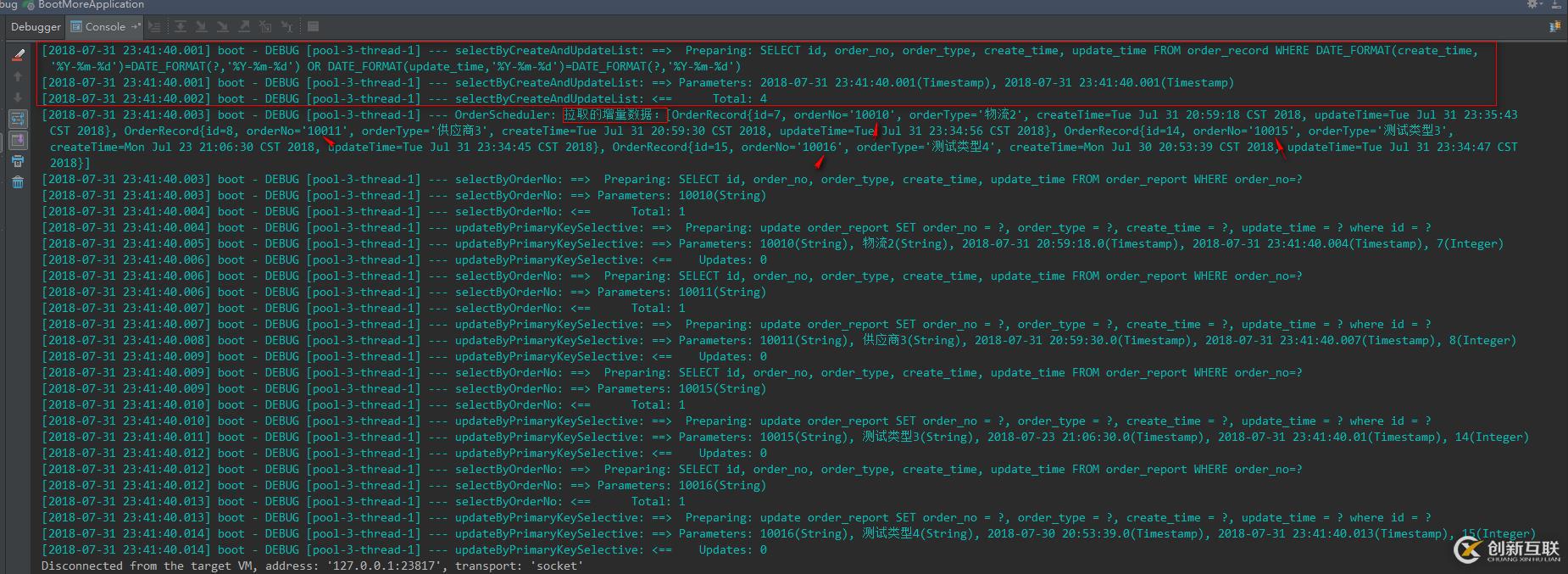The image size is (1568, 574).
Task: Click line 'Parameters: 10010(String)'
Action: pos(403,195)
